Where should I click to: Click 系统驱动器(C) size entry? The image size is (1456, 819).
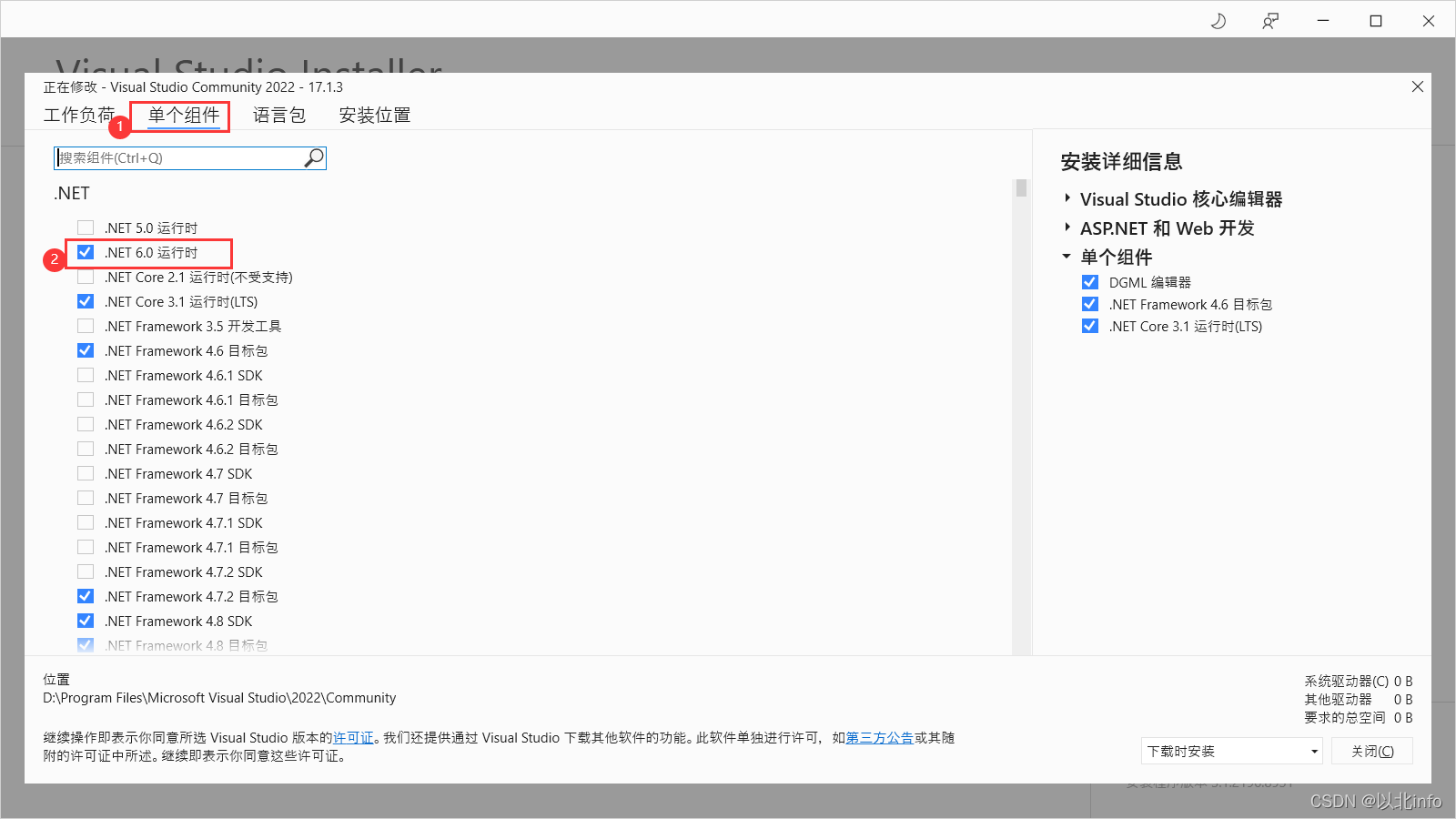[1358, 681]
